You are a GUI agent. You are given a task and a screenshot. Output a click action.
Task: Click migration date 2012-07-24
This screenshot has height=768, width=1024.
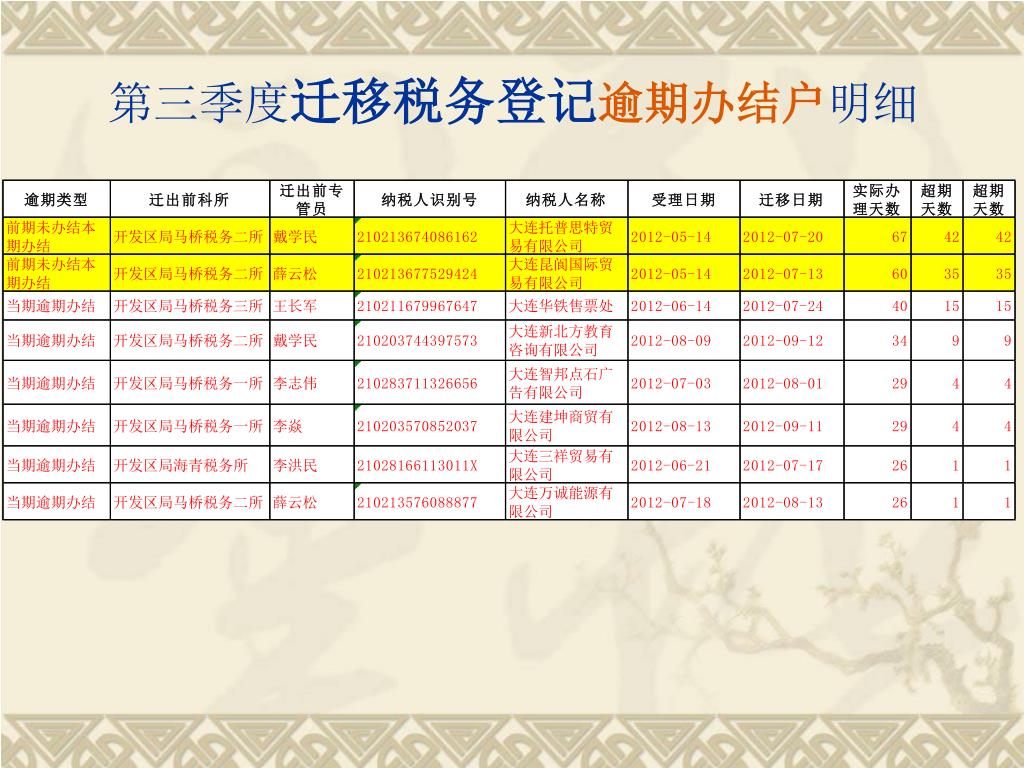pos(783,306)
